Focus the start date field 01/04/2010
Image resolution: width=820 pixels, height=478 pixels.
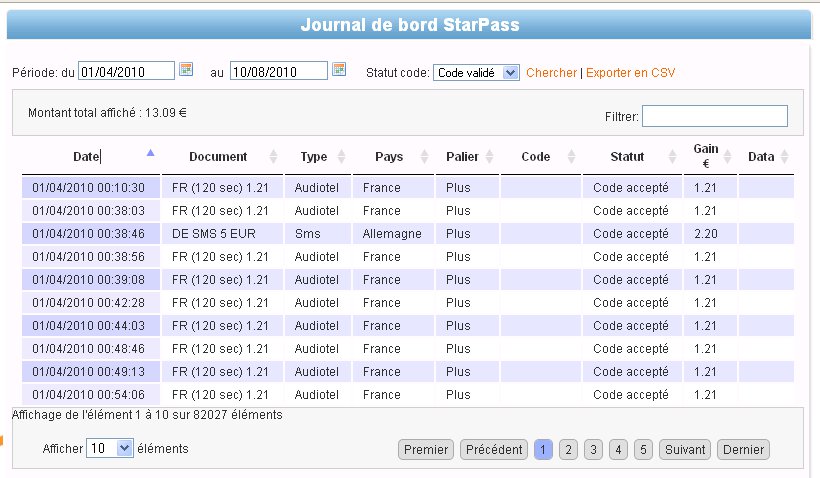[x=126, y=71]
